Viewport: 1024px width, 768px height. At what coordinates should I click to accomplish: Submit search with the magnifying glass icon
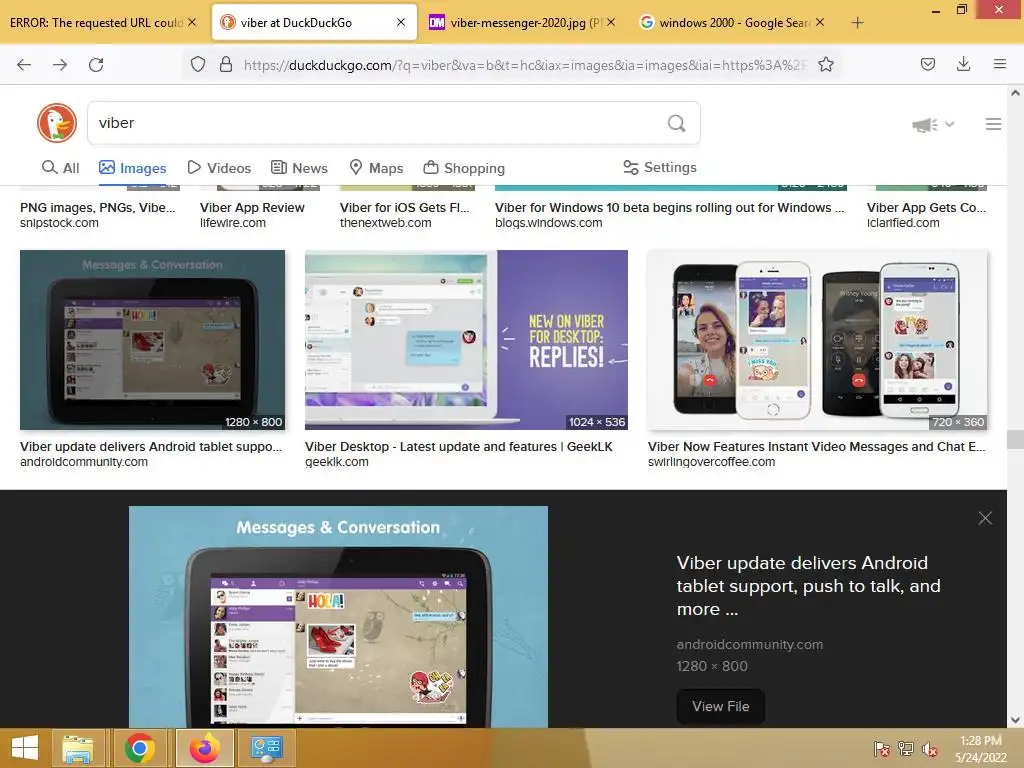(x=677, y=123)
